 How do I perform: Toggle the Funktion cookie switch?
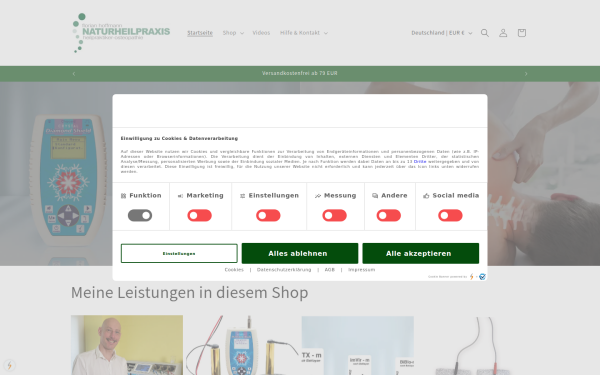[x=140, y=215]
